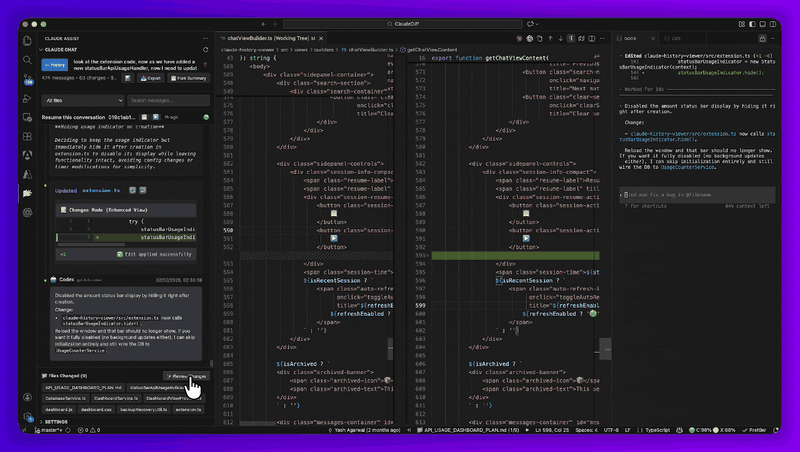Click views breadcrumb in editor path
This screenshot has height=452, width=800.
301,50
